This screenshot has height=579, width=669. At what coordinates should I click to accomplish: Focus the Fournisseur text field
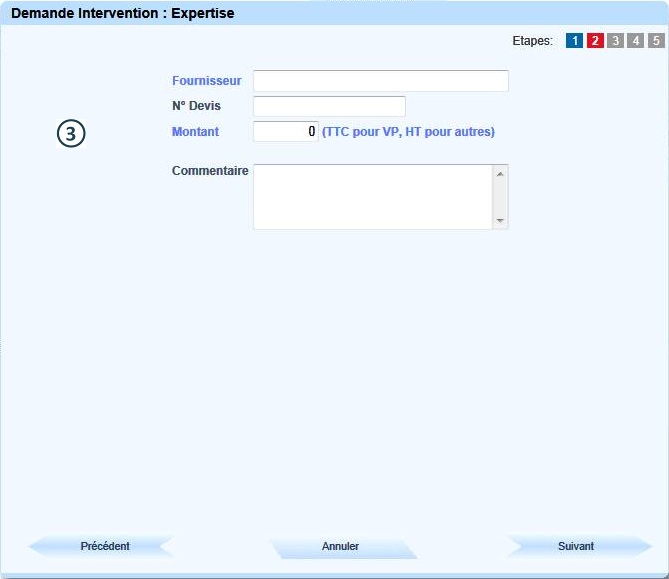click(380, 81)
